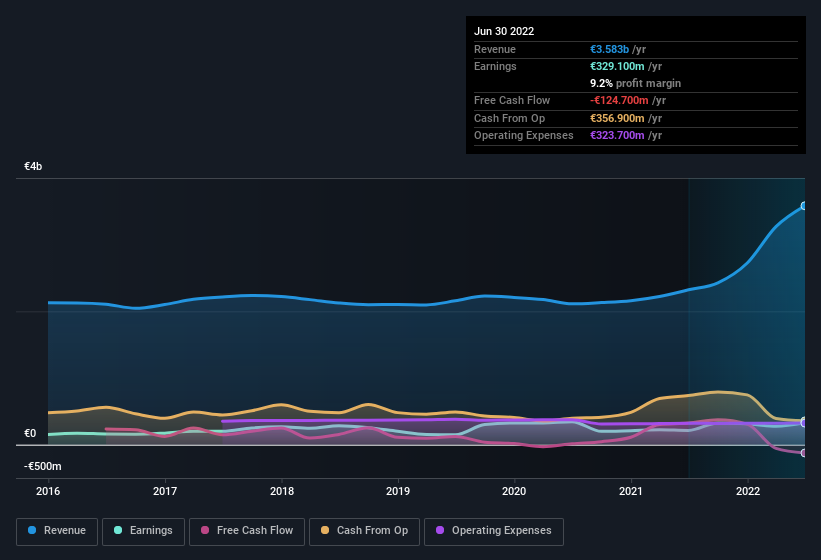Click the €323.700m operating expenses value
The width and height of the screenshot is (821, 560).
click(617, 135)
